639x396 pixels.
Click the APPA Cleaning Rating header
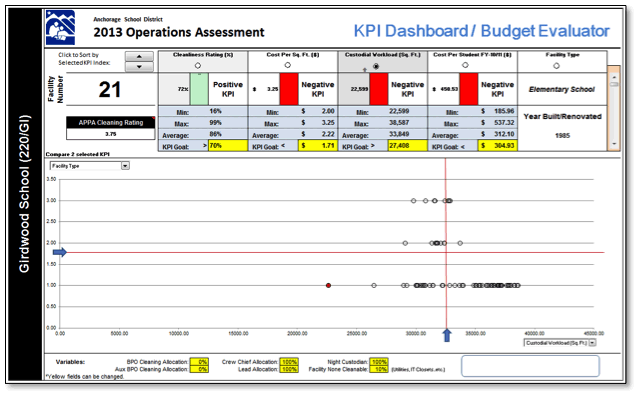110,123
